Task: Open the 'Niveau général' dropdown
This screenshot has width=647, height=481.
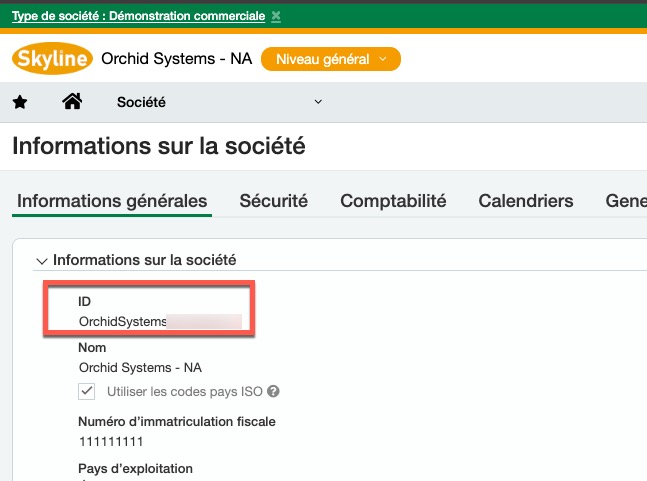Action: tap(330, 59)
